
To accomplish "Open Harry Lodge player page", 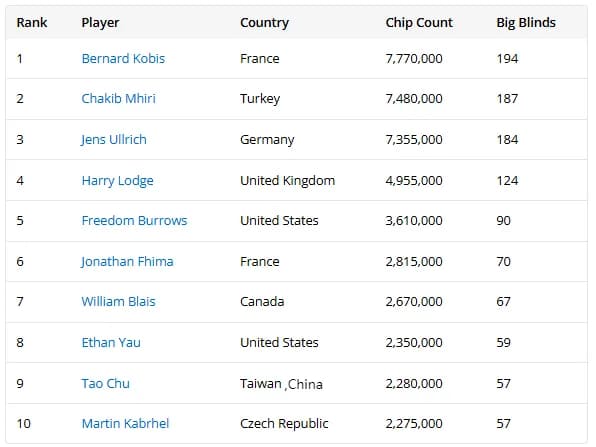I will click(117, 181).
